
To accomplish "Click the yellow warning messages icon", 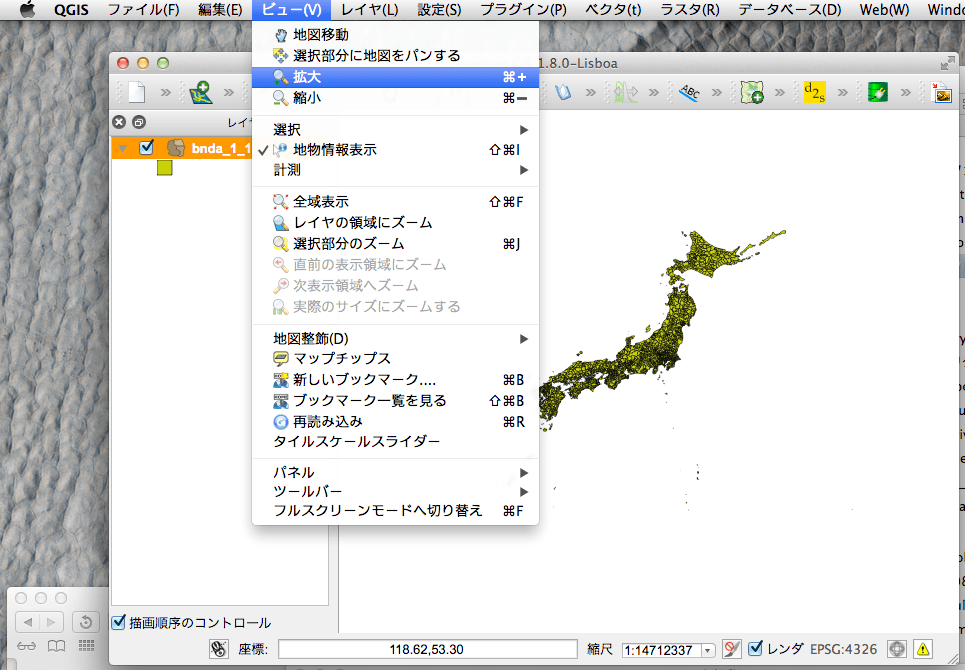I will tap(922, 649).
